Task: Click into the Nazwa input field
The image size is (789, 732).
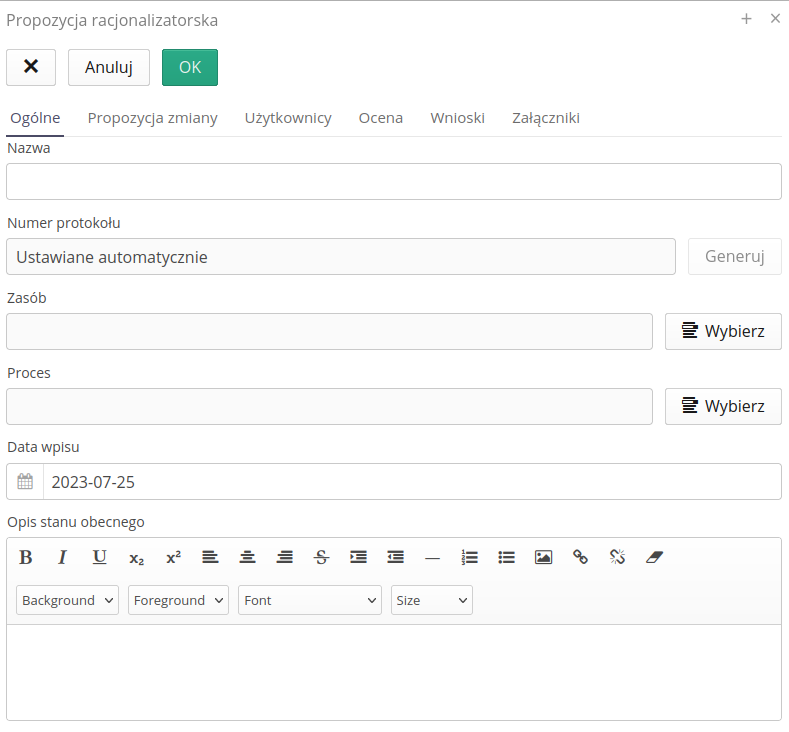Action: 394,182
